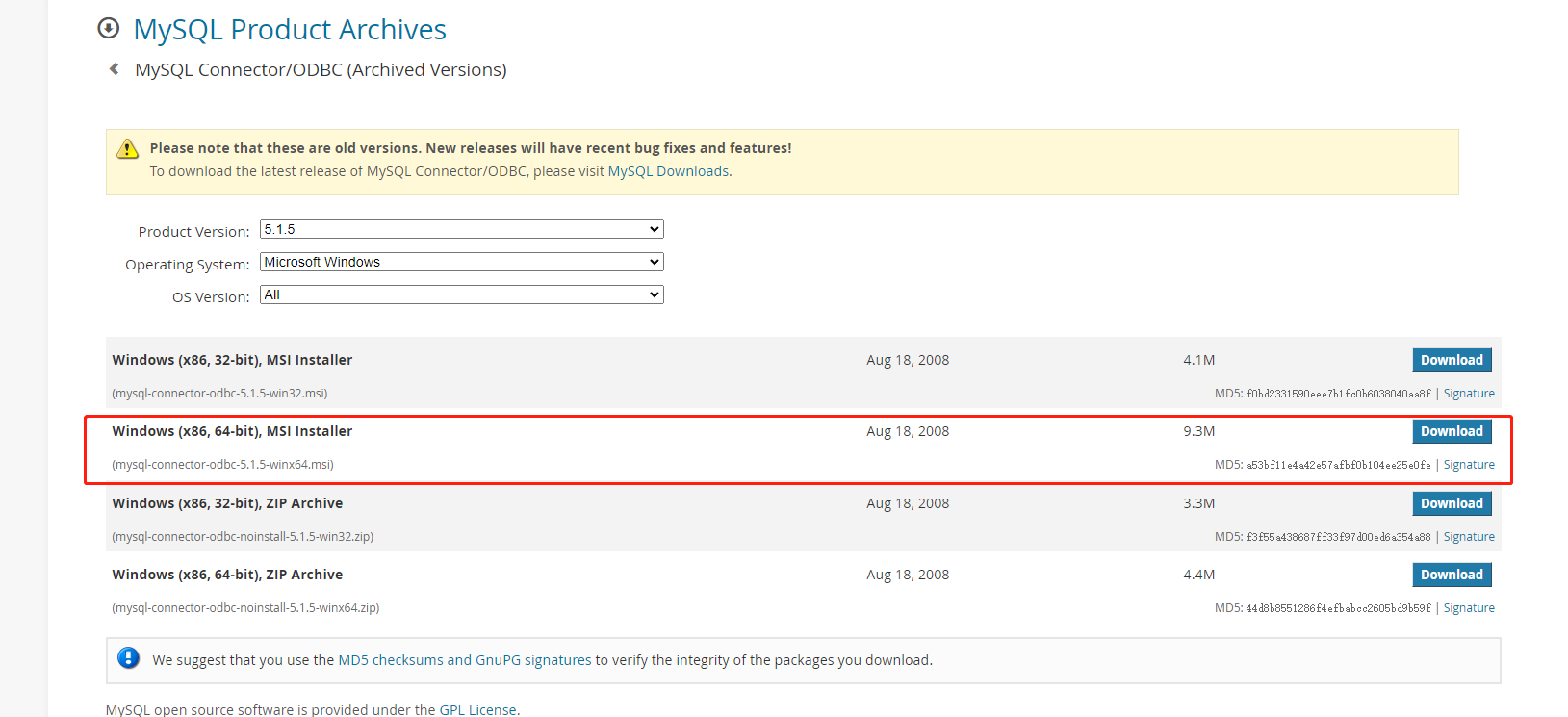Open the Operating System dropdown

[x=462, y=262]
